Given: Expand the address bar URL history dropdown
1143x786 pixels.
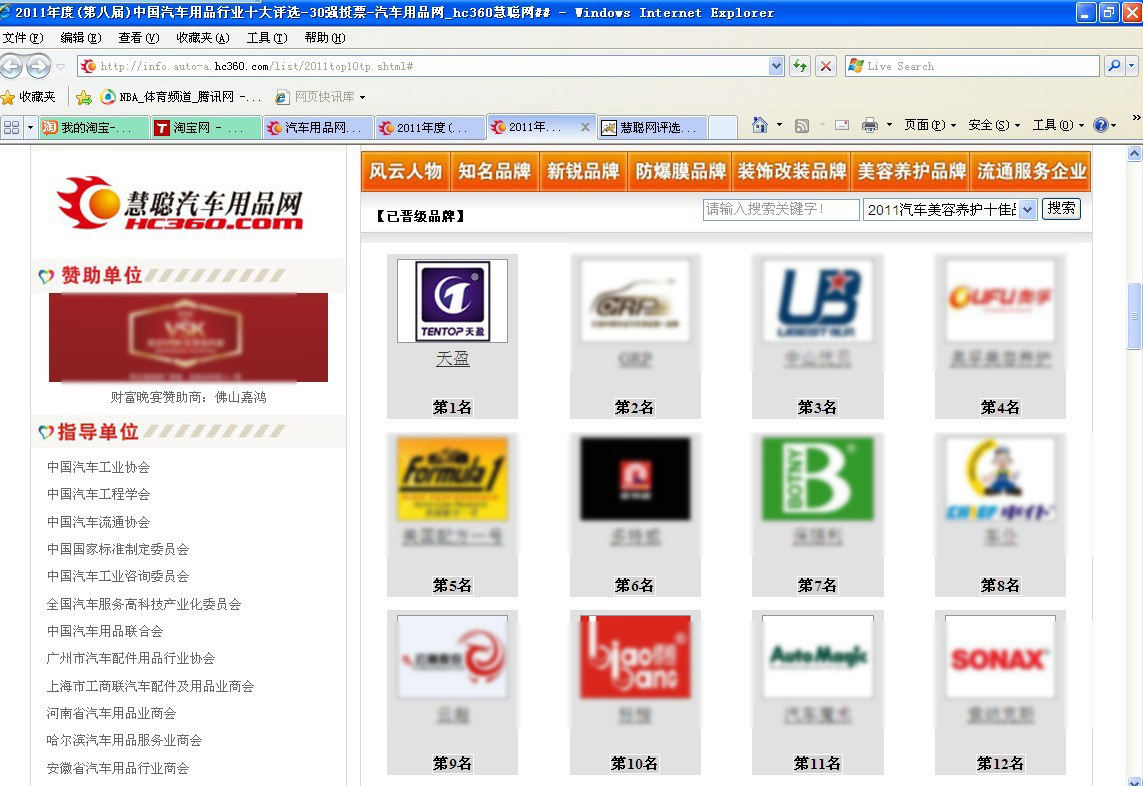Looking at the screenshot, I should pyautogui.click(x=776, y=66).
